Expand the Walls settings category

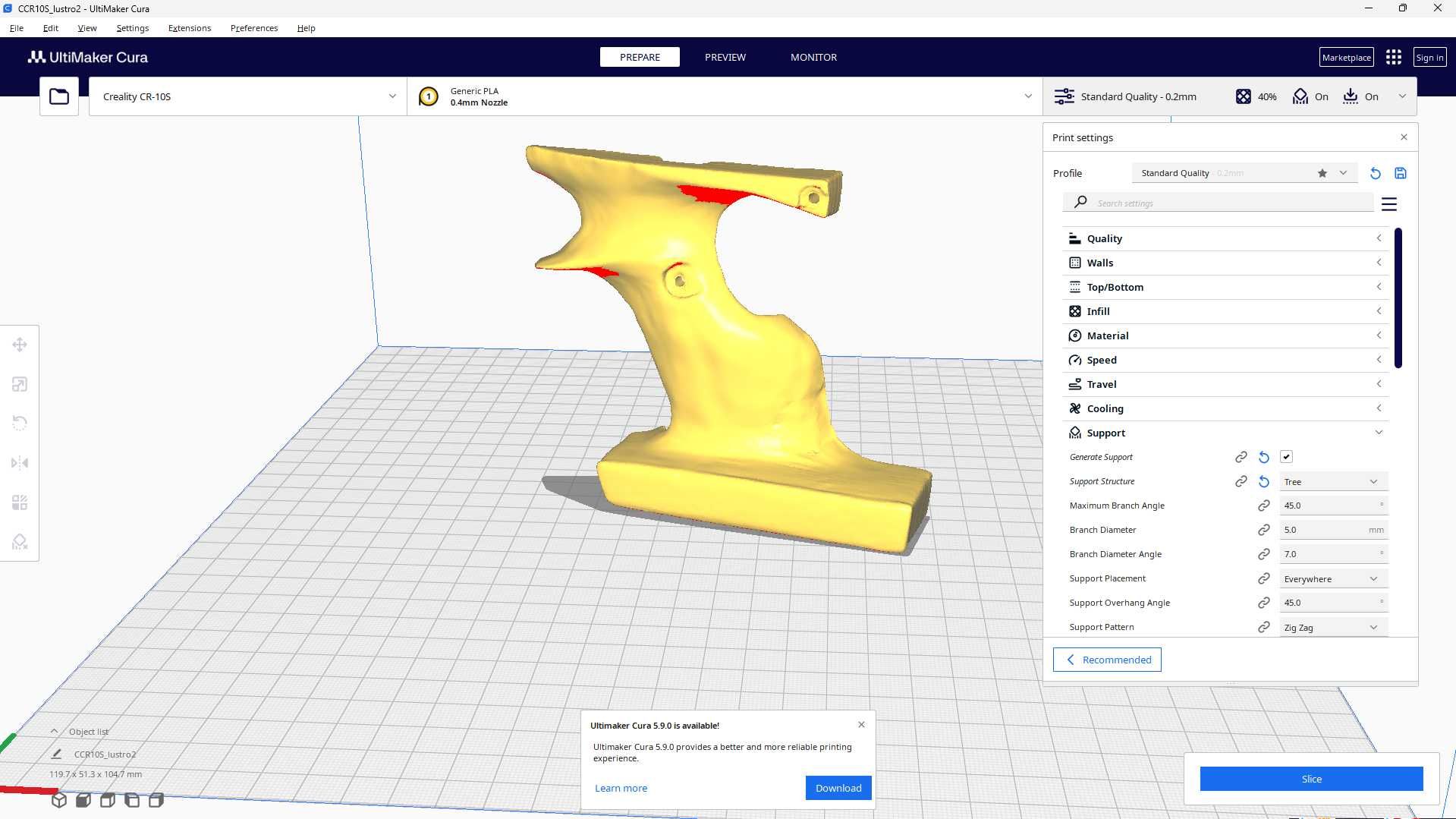pyautogui.click(x=1226, y=263)
